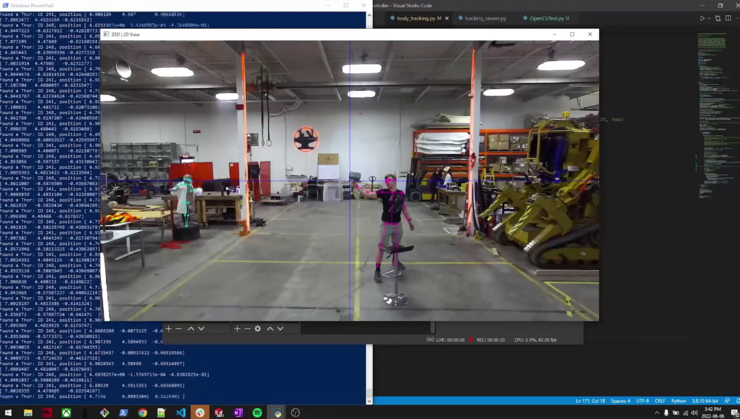Open VS Code feedback icon in status bar

coord(727,401)
